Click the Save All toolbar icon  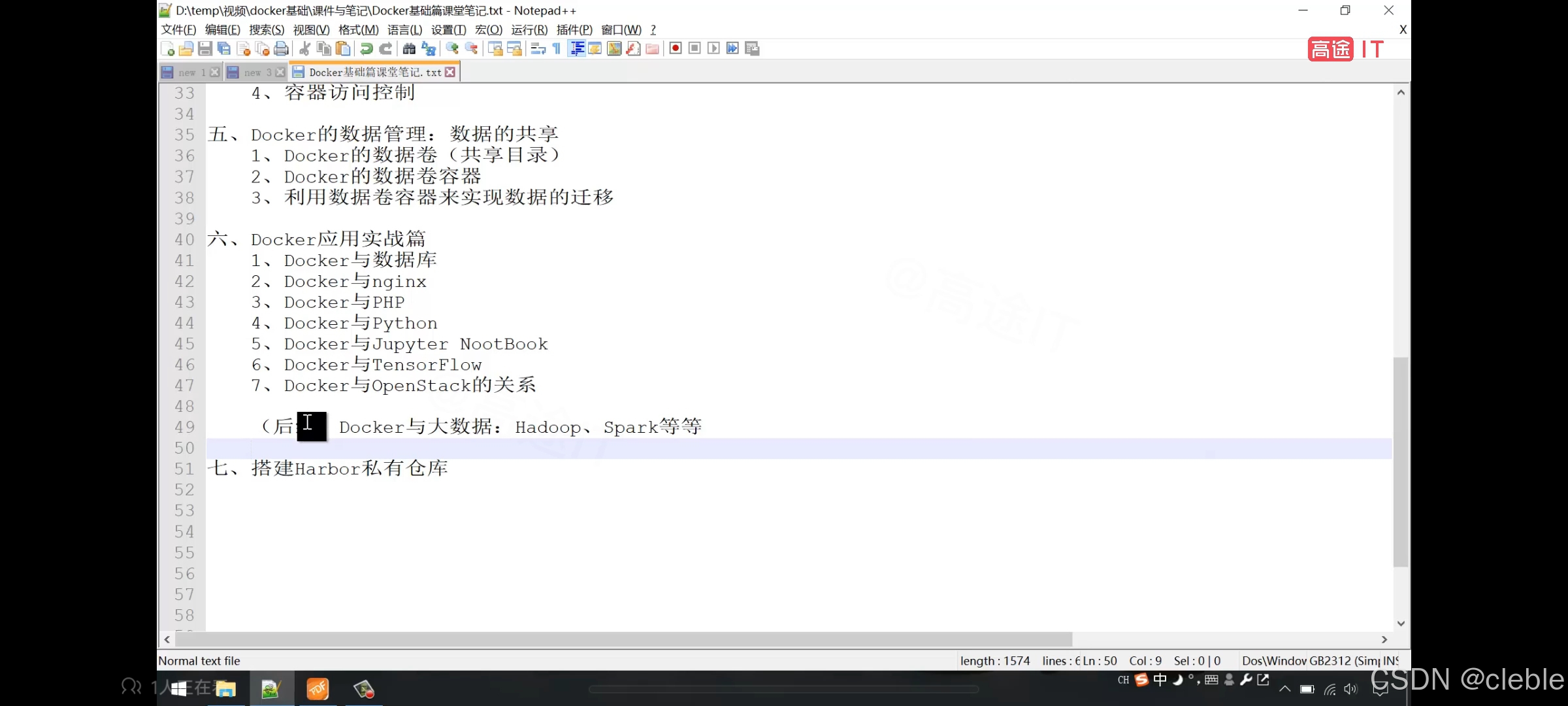[224, 49]
